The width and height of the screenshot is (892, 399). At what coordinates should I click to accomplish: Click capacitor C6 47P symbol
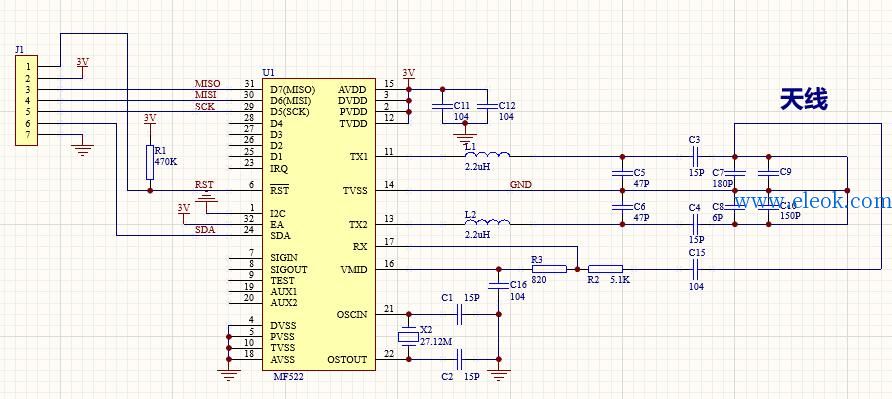point(622,207)
